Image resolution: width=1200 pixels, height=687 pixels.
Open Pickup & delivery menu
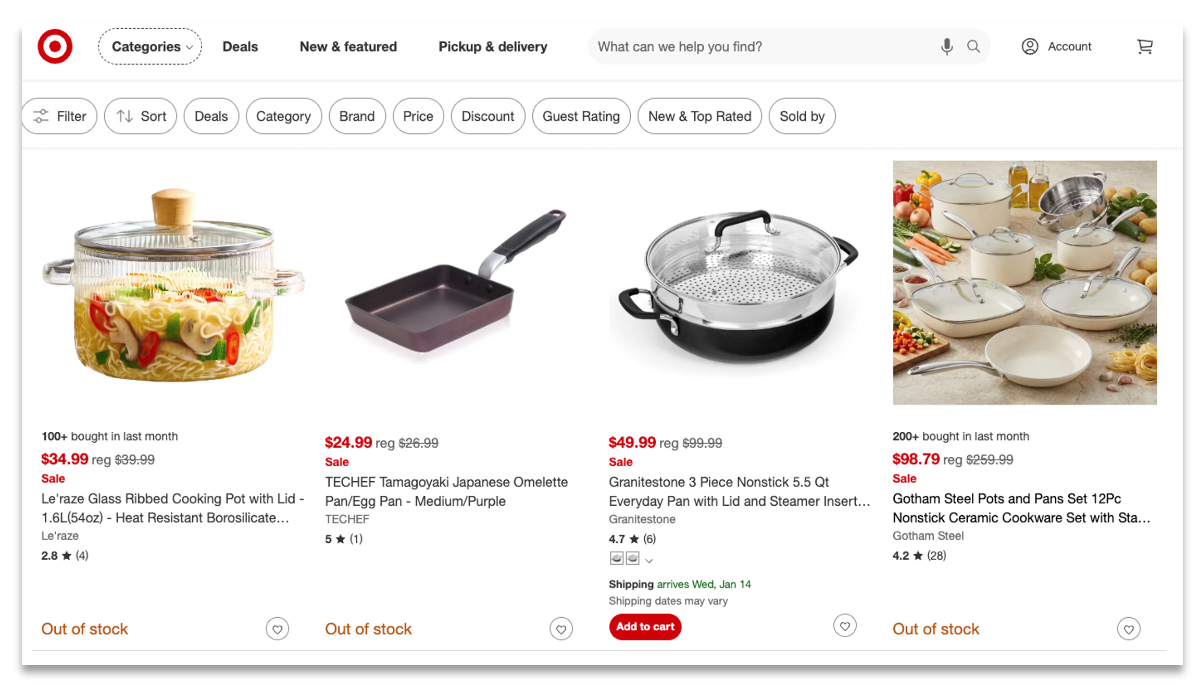point(493,47)
